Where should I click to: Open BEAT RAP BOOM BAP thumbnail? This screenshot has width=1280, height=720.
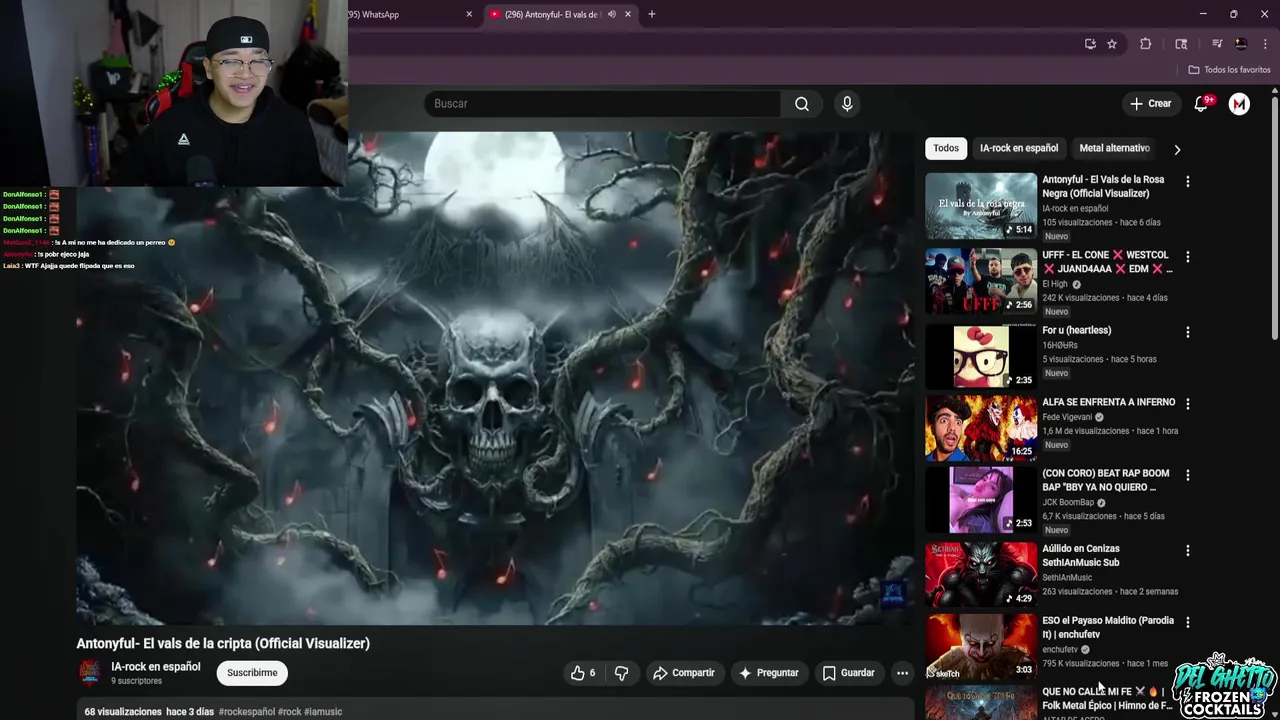[x=981, y=499]
